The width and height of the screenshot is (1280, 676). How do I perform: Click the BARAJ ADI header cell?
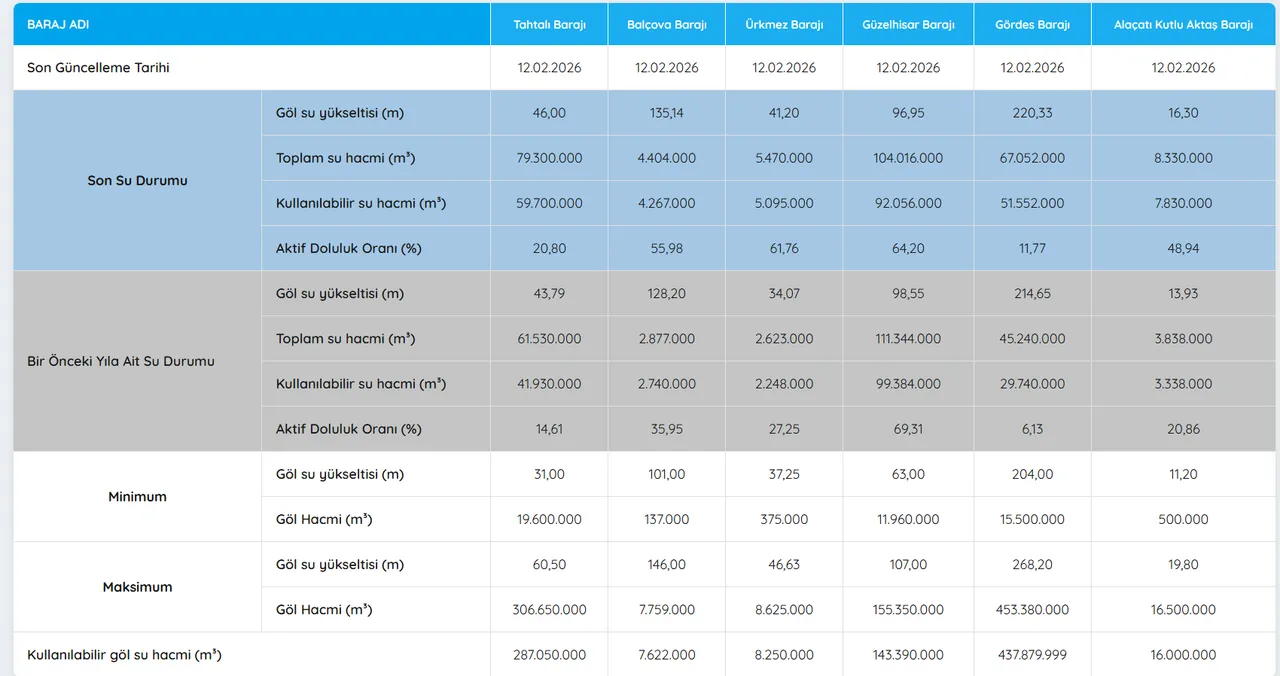[x=58, y=25]
